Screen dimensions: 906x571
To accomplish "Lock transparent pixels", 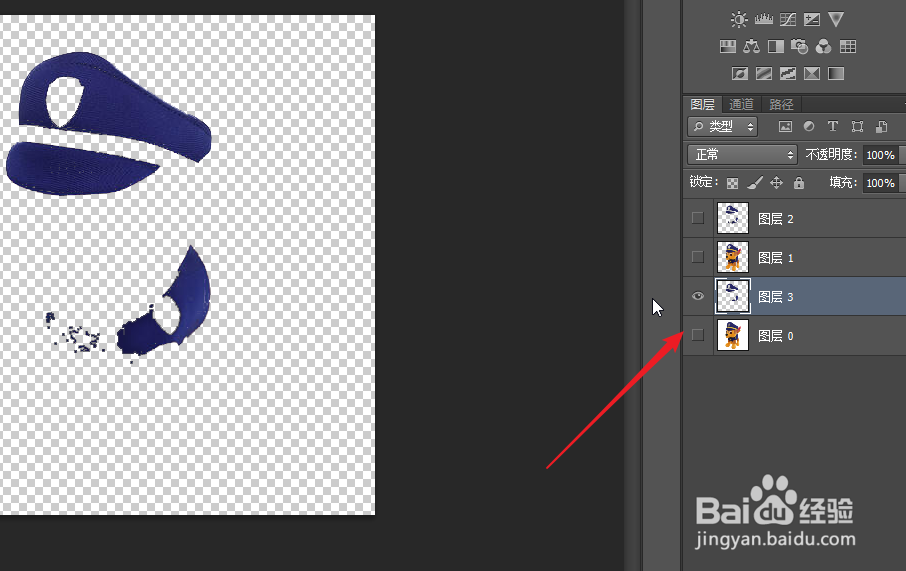I will (x=732, y=183).
